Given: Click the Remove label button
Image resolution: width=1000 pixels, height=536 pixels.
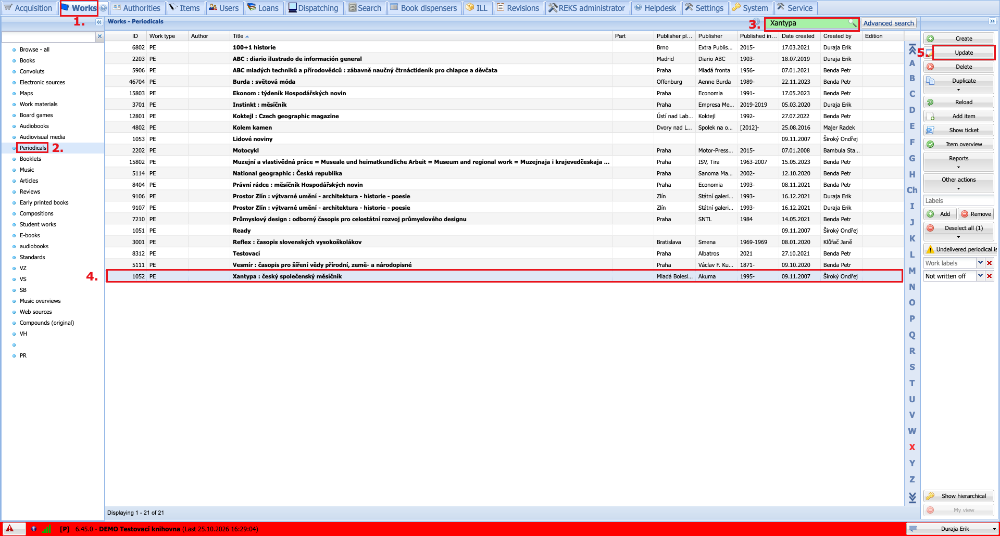Looking at the screenshot, I should point(976,214).
